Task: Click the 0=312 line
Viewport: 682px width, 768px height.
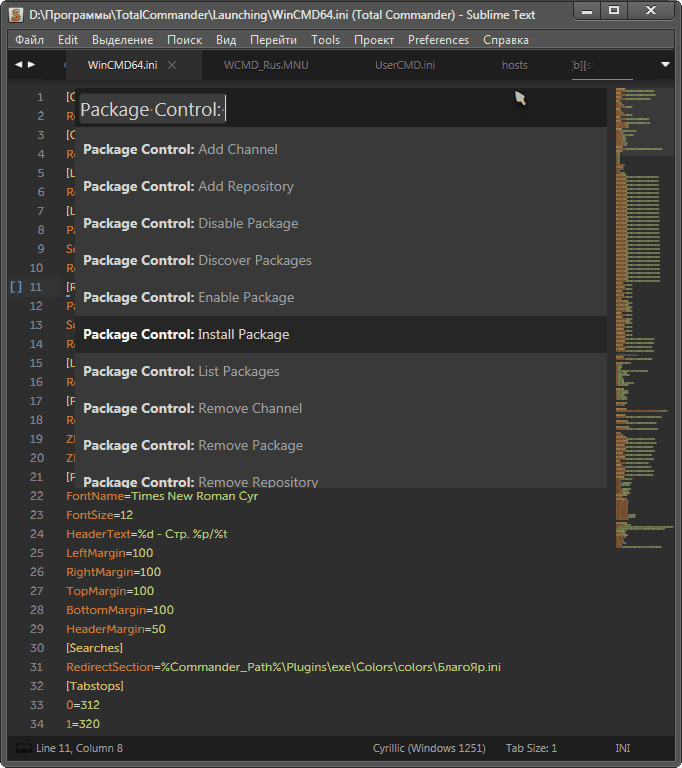Action: (x=83, y=705)
